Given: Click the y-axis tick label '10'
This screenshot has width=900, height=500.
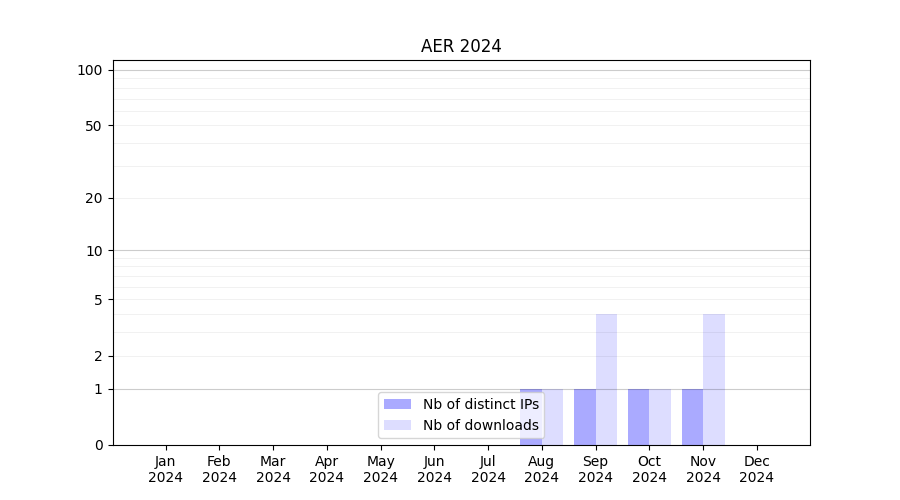Looking at the screenshot, I should (x=94, y=251).
